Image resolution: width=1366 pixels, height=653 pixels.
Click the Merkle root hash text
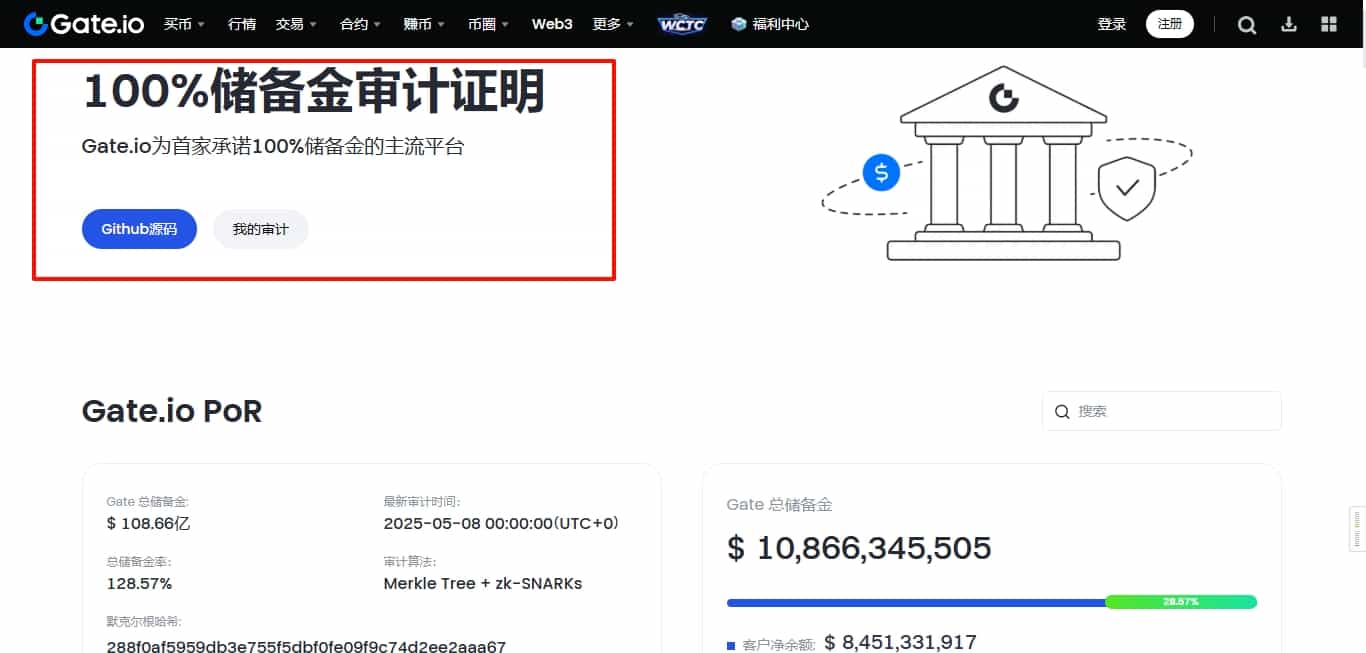(305, 645)
